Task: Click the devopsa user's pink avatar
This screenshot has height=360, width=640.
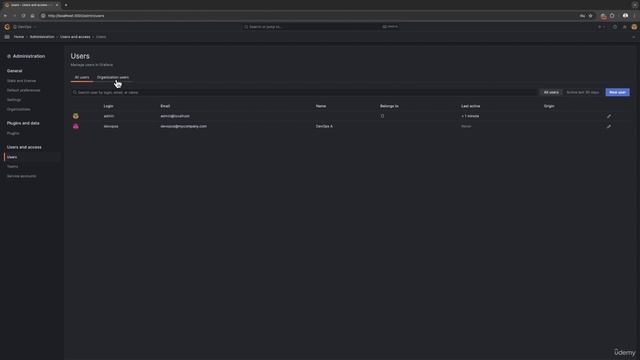Action: click(x=76, y=127)
